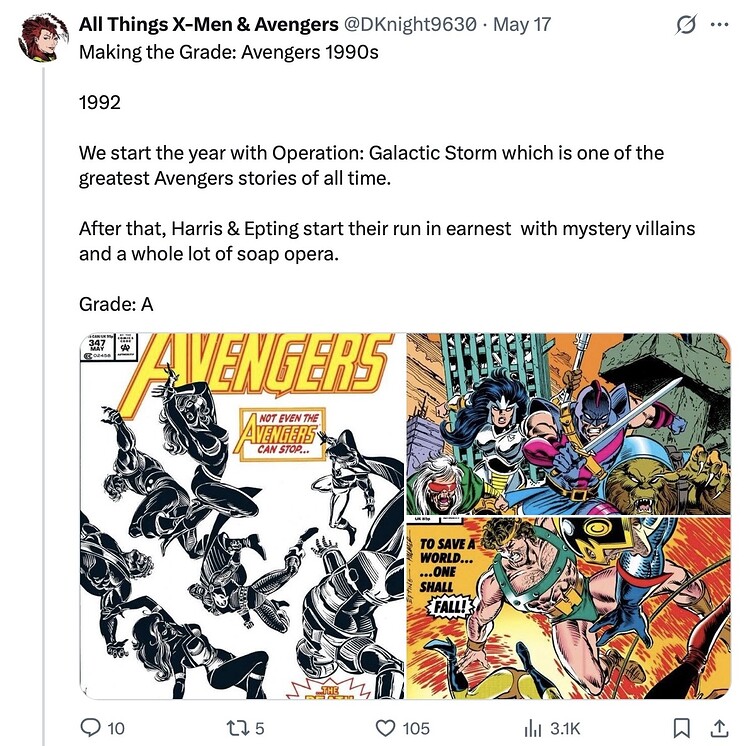The width and height of the screenshot is (750, 746).
Task: Open the profile avatar picture
Action: [x=39, y=37]
